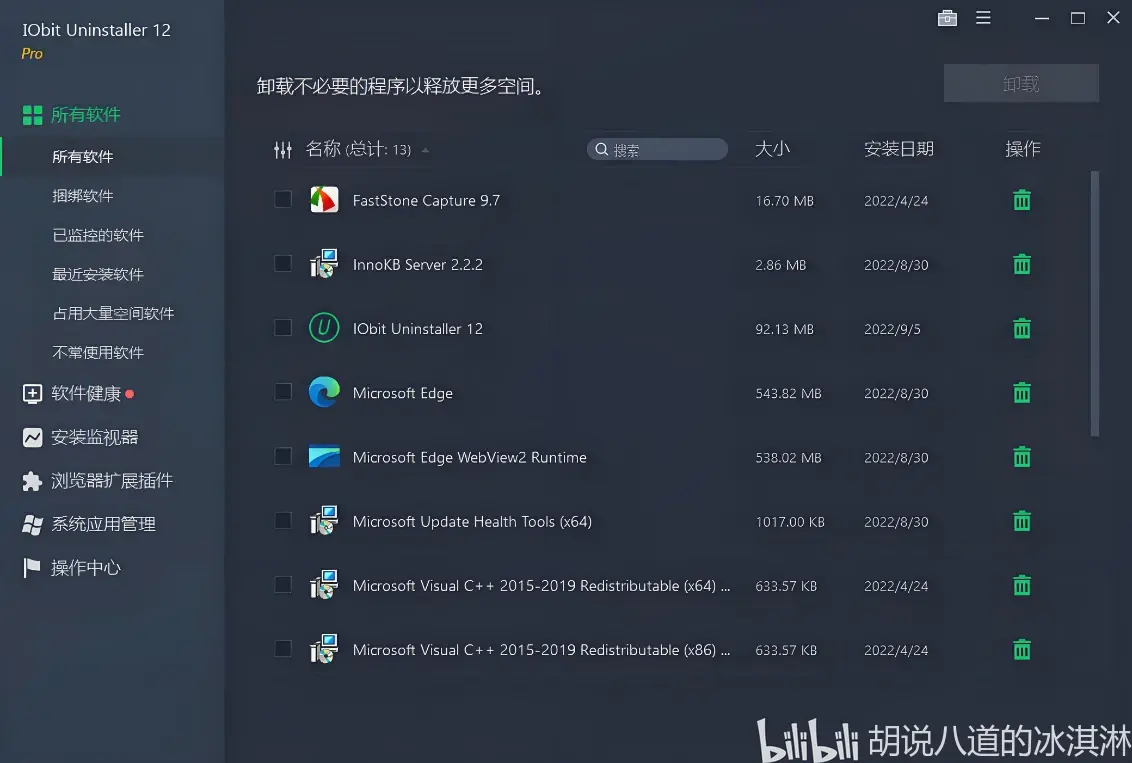The width and height of the screenshot is (1132, 763).
Task: Tick the Microsoft Edge checkbox
Action: (x=283, y=392)
